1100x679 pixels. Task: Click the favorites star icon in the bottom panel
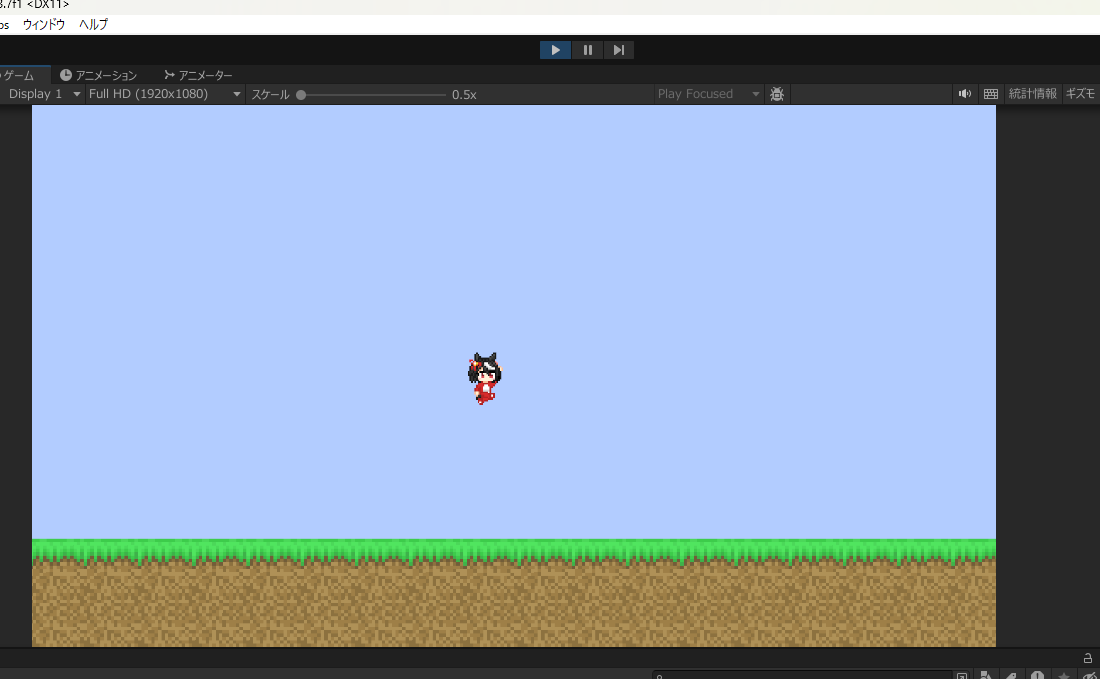[x=1064, y=675]
